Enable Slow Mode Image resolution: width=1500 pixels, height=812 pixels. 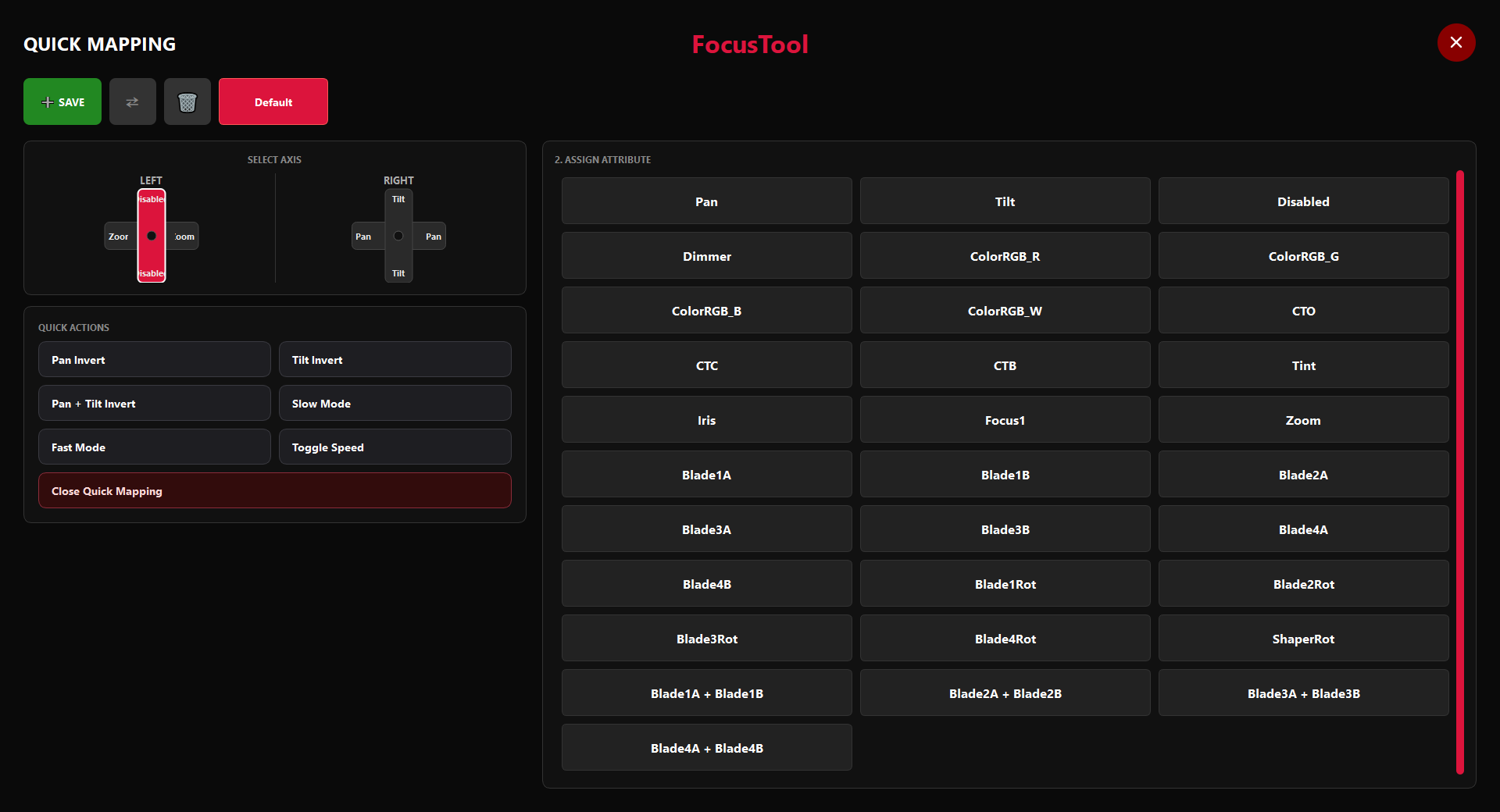395,403
